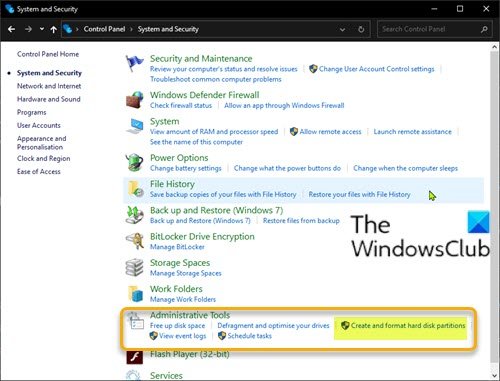Screen dimensions: 500x381
Task: Click Review your computer's status link
Action: click(224, 69)
